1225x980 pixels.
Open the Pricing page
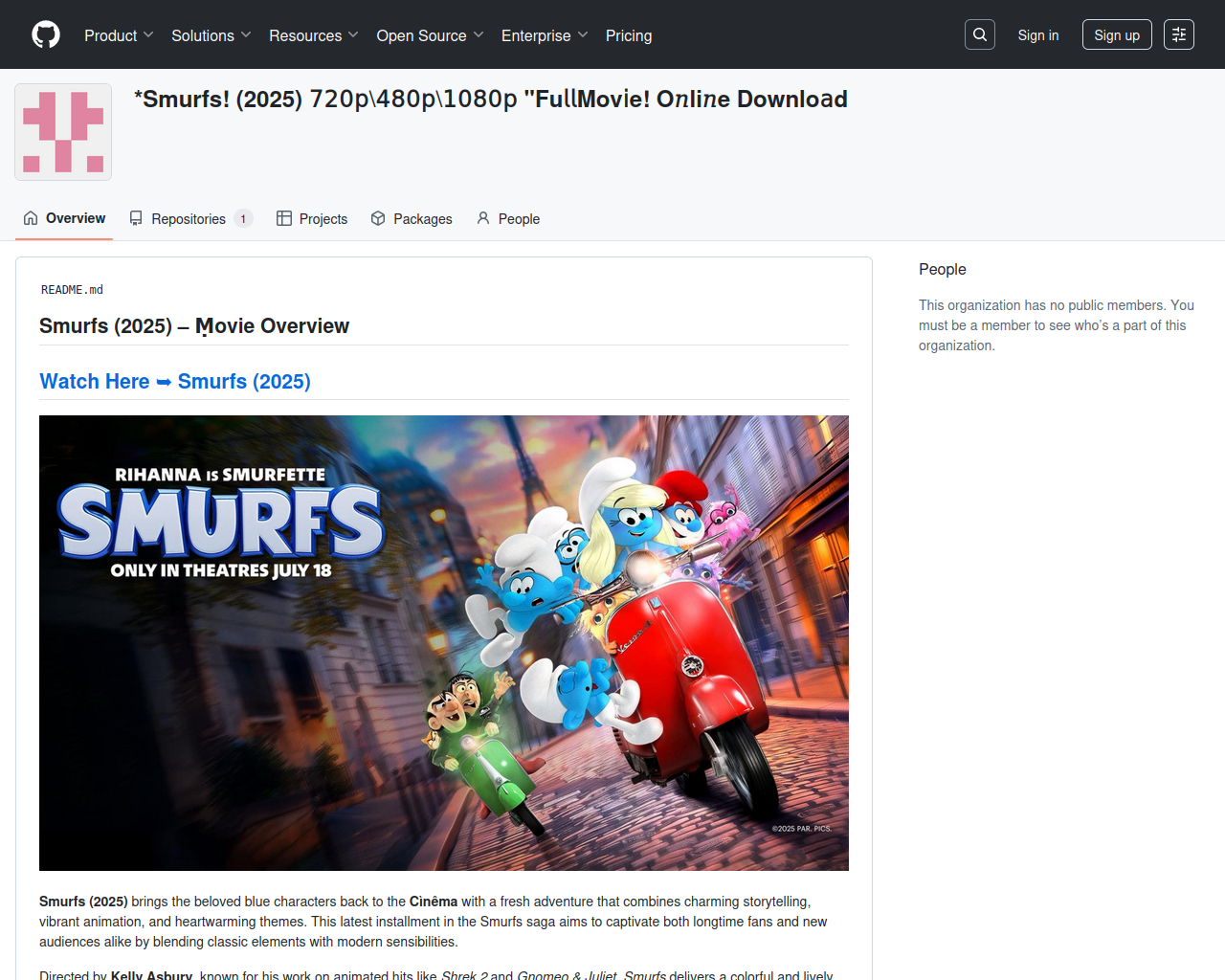pos(629,35)
